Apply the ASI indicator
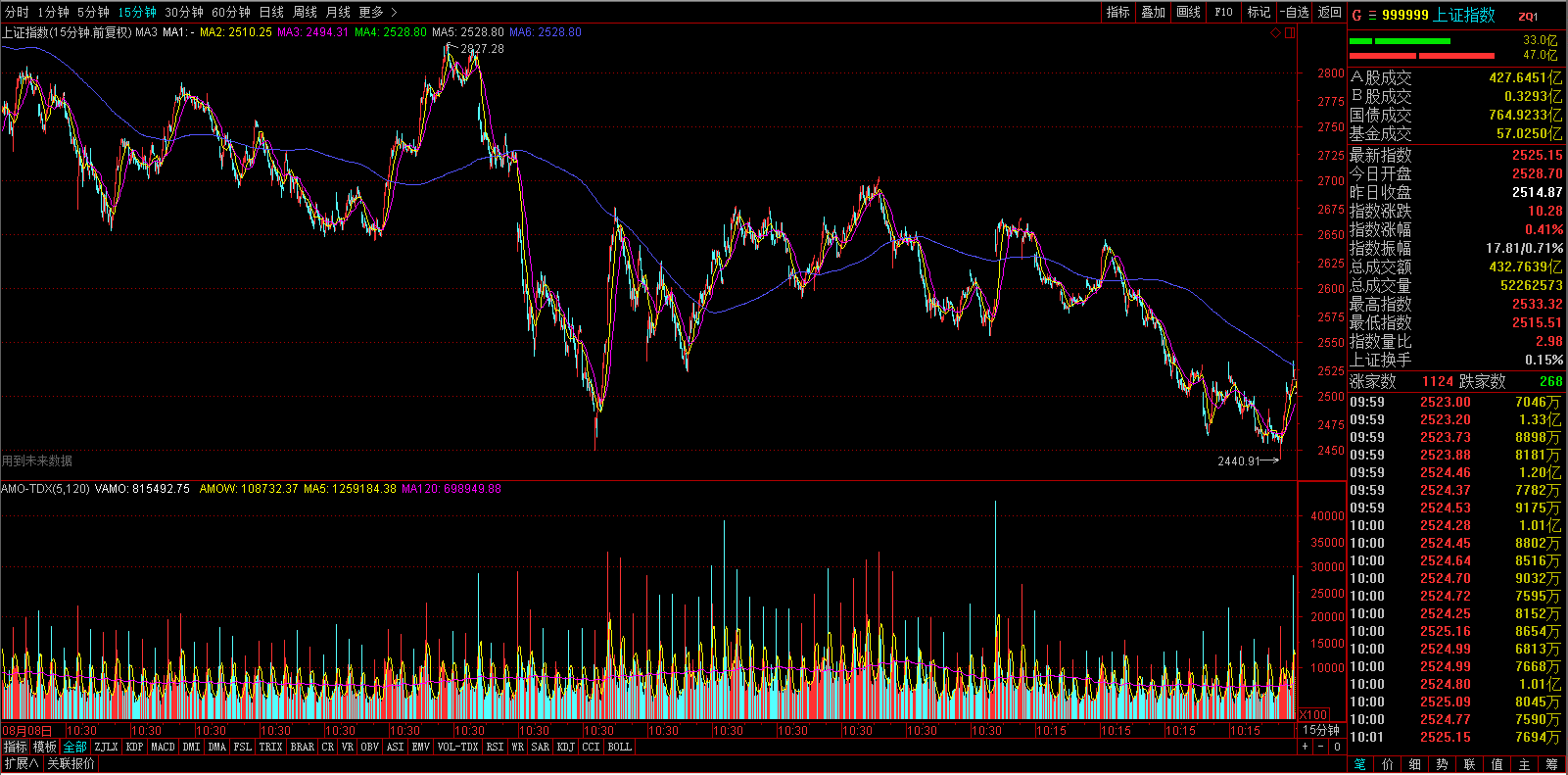 pos(395,747)
